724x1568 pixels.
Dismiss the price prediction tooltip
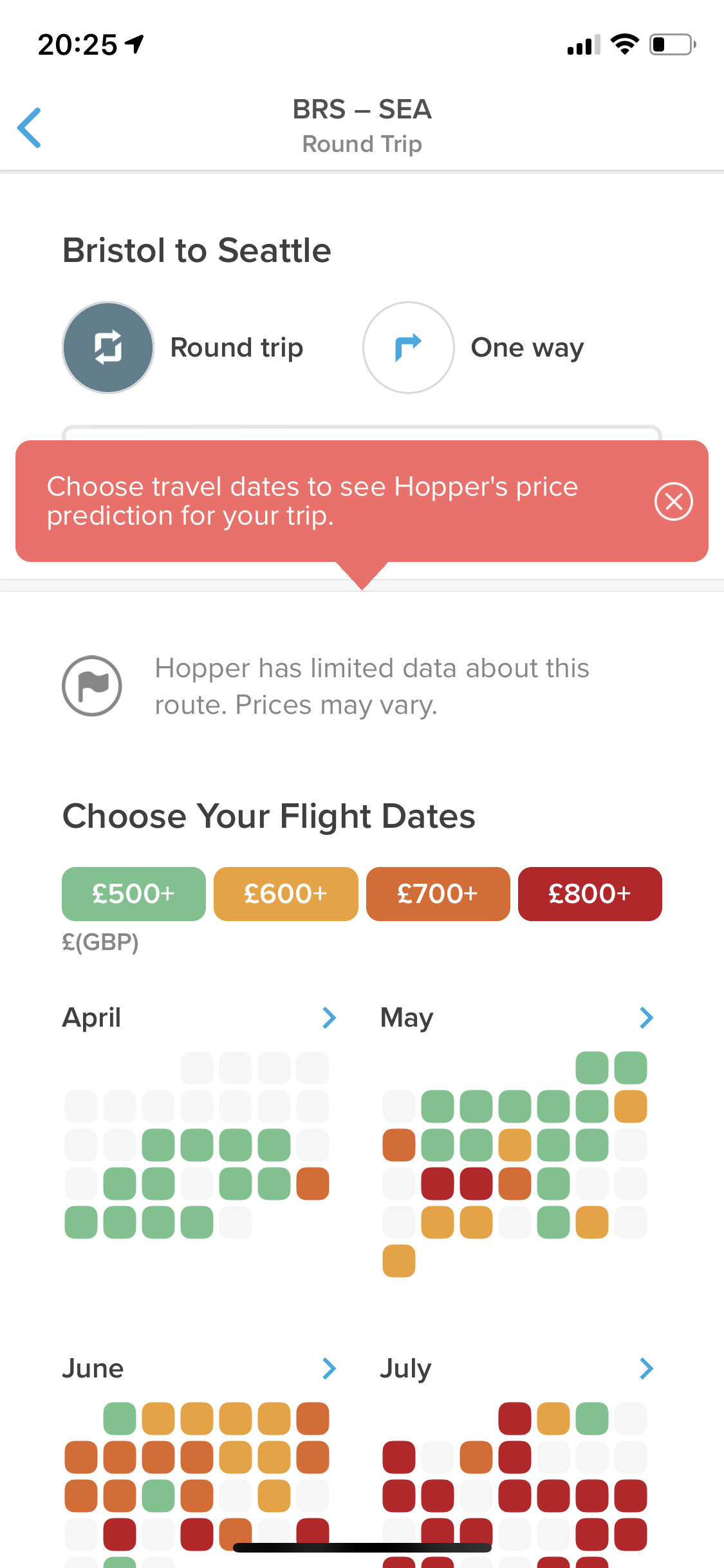click(x=673, y=501)
